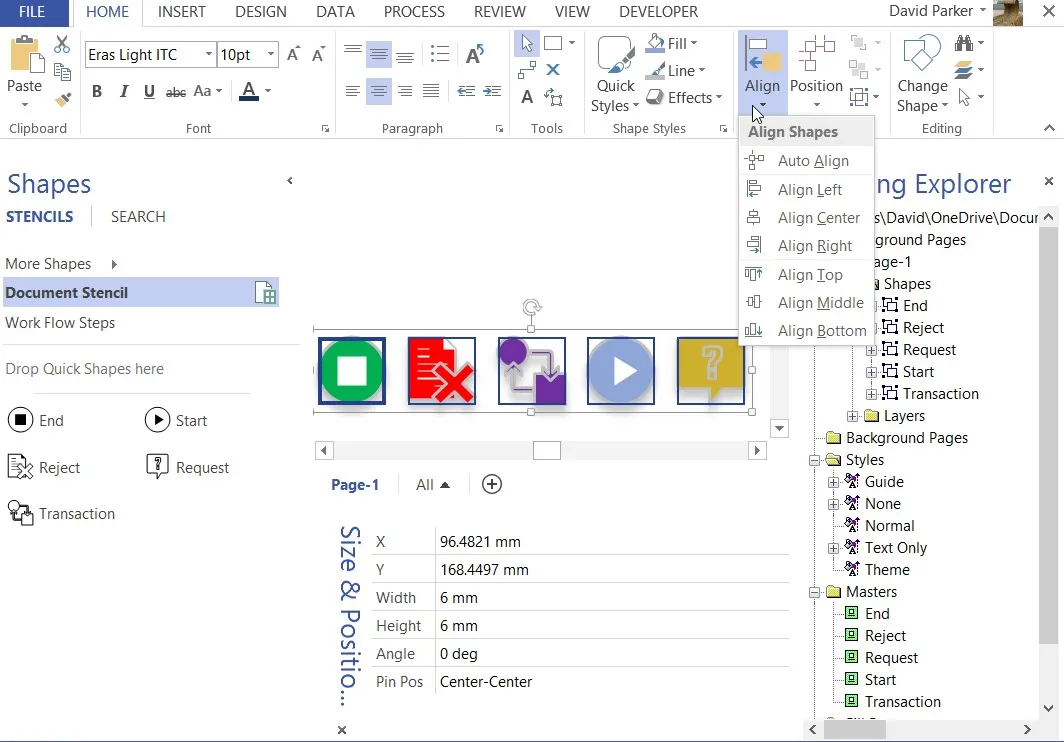Open the font size dropdown
This screenshot has height=742, width=1064.
(x=271, y=54)
